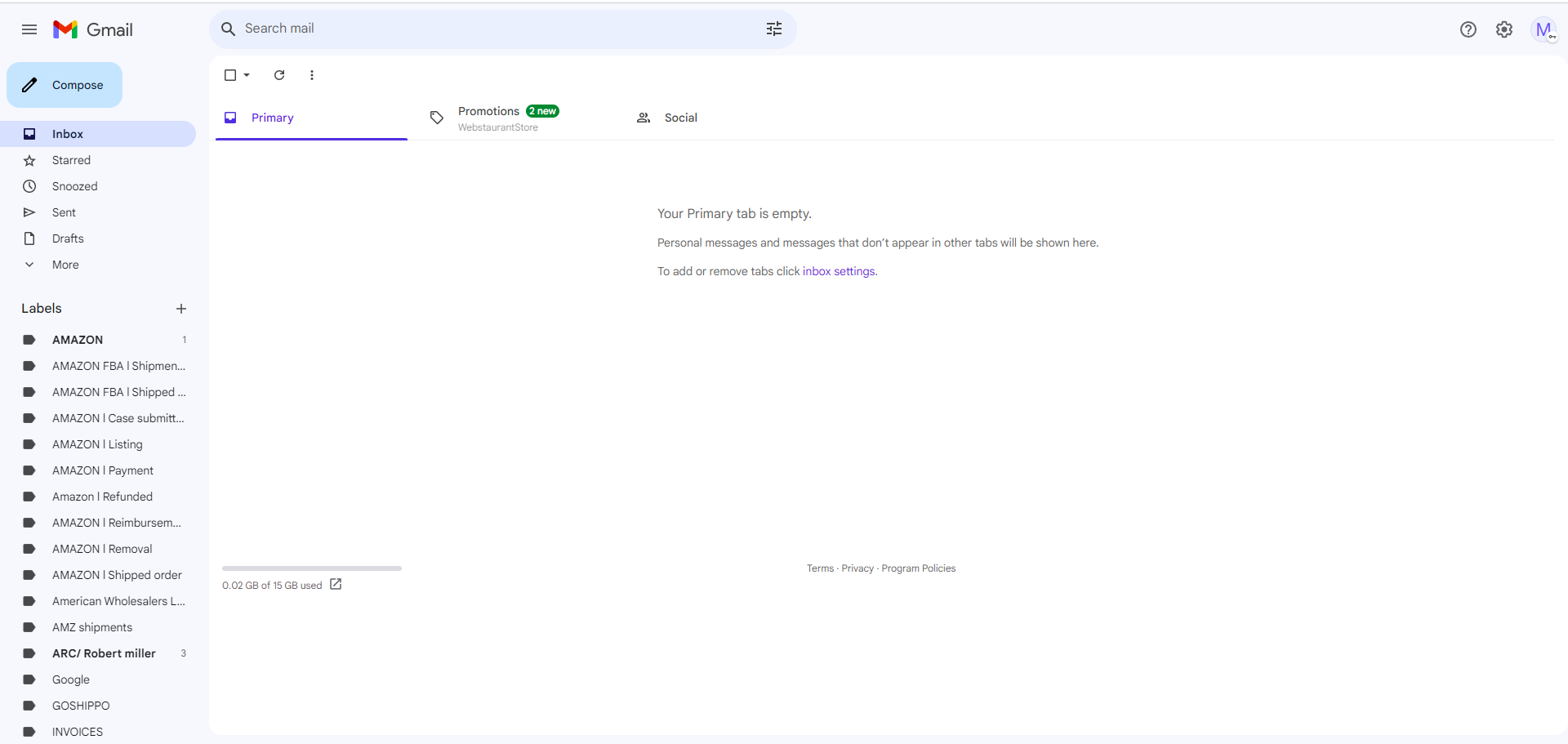Focus the Search mail field

[x=502, y=29]
